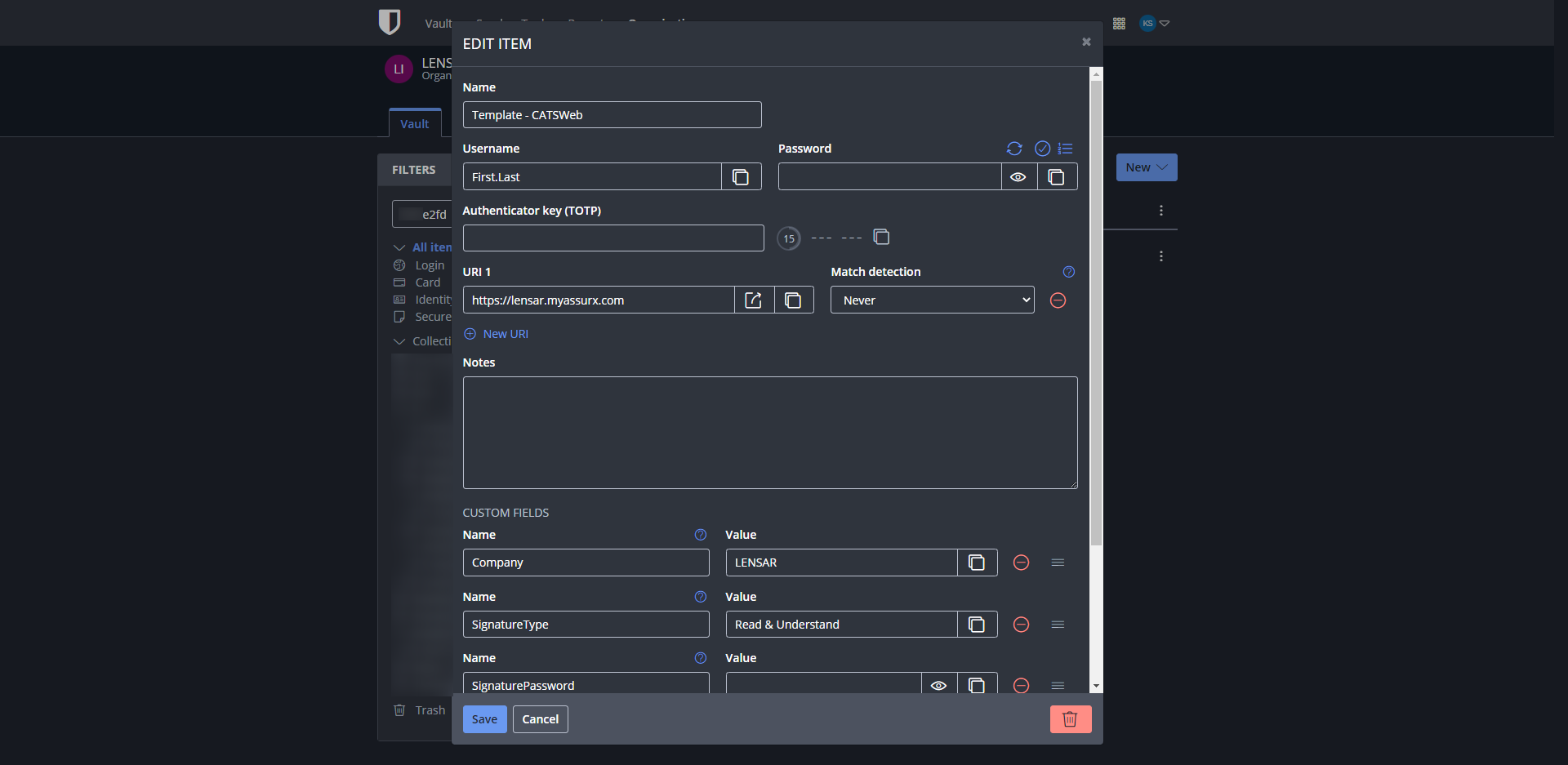Remove the Company custom field

(1022, 563)
